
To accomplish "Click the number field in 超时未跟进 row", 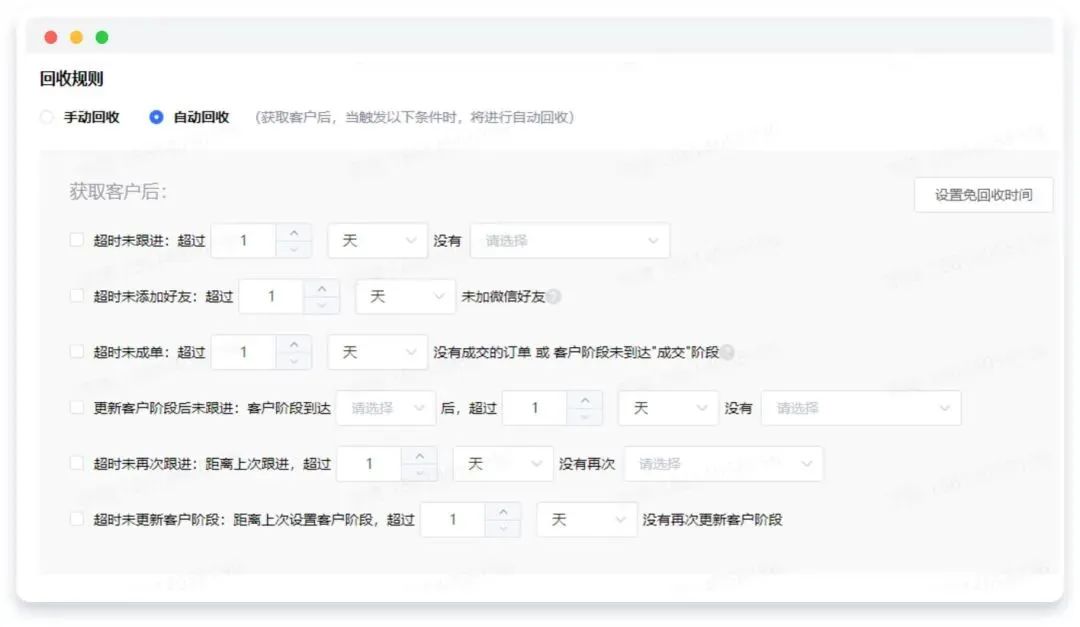I will point(244,240).
